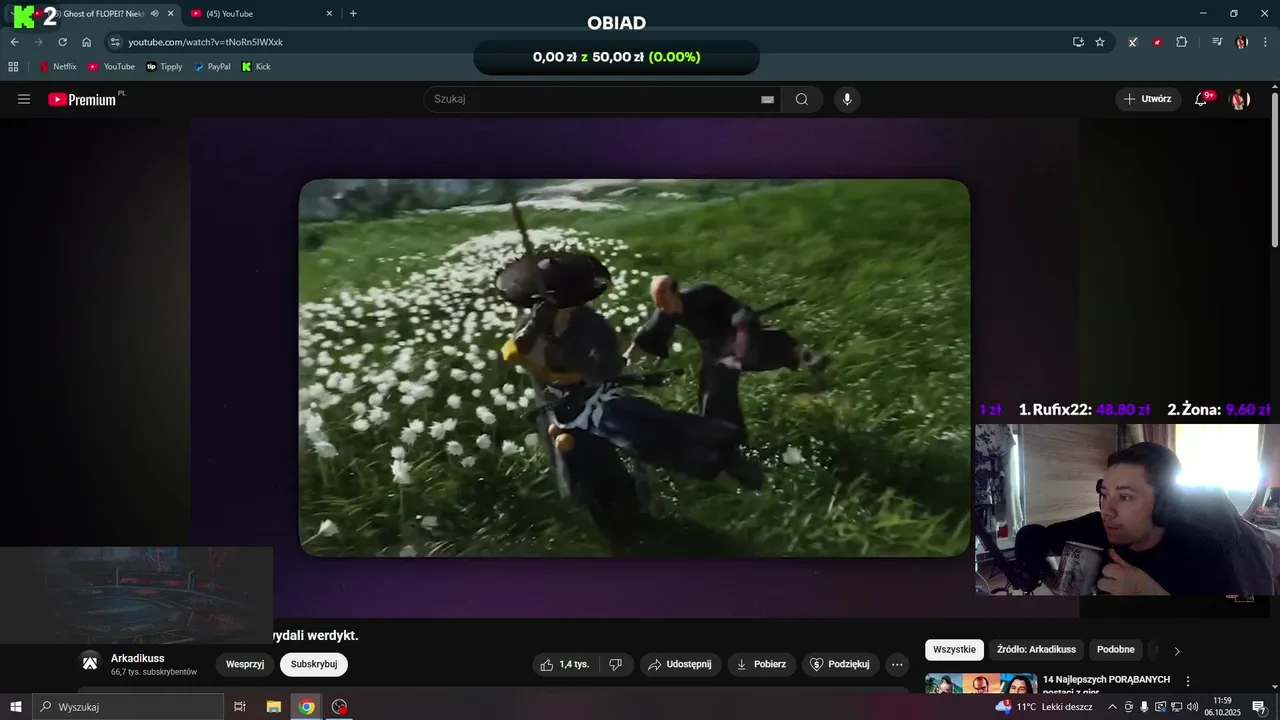Open the taskbar volume control
The image size is (1280, 720).
coord(1192,707)
